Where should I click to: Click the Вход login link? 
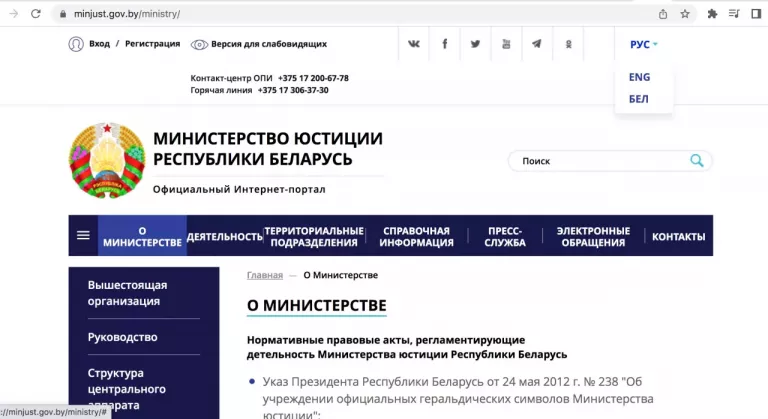click(99, 44)
